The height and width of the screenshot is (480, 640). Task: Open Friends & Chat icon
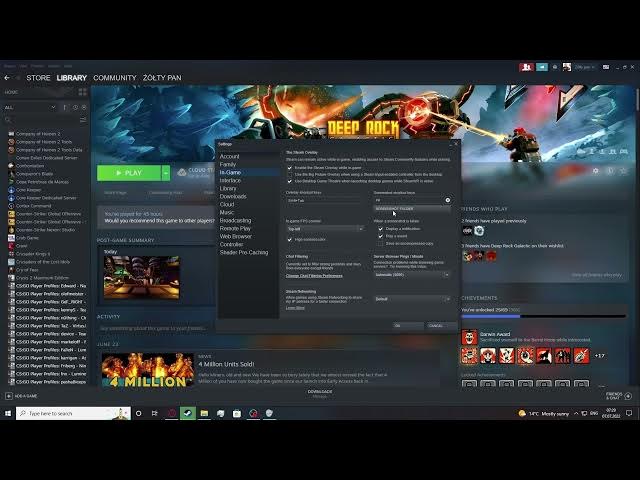click(x=629, y=396)
